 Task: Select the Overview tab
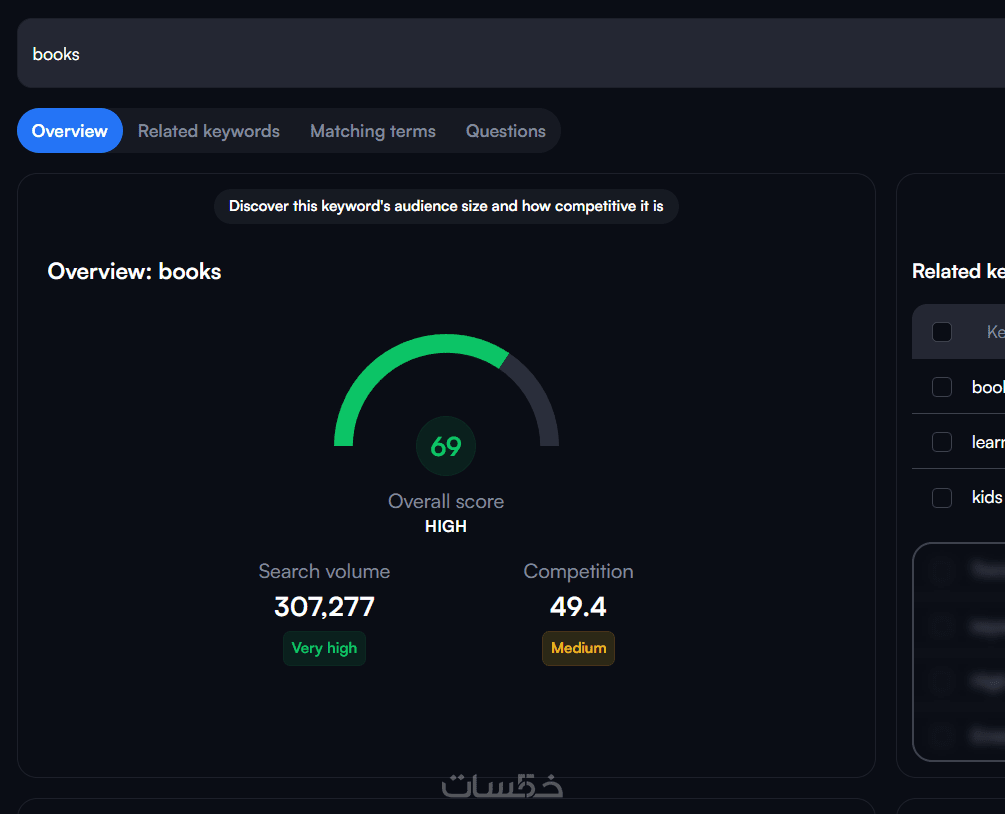(70, 131)
